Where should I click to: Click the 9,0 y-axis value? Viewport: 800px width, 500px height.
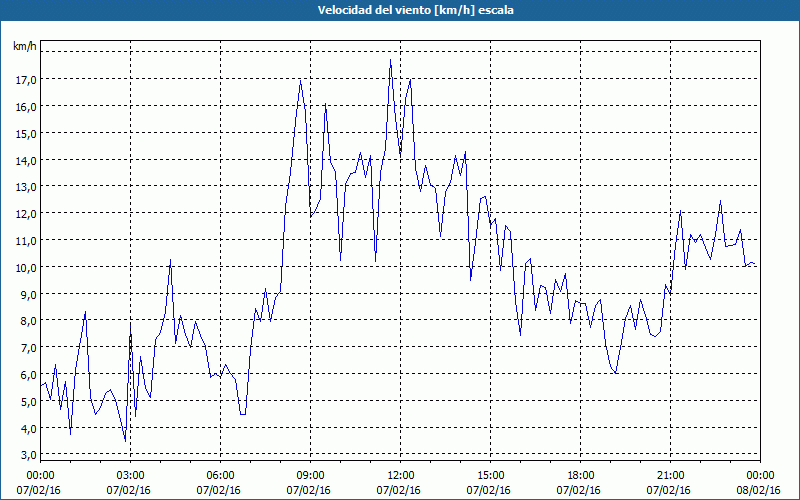[29, 294]
